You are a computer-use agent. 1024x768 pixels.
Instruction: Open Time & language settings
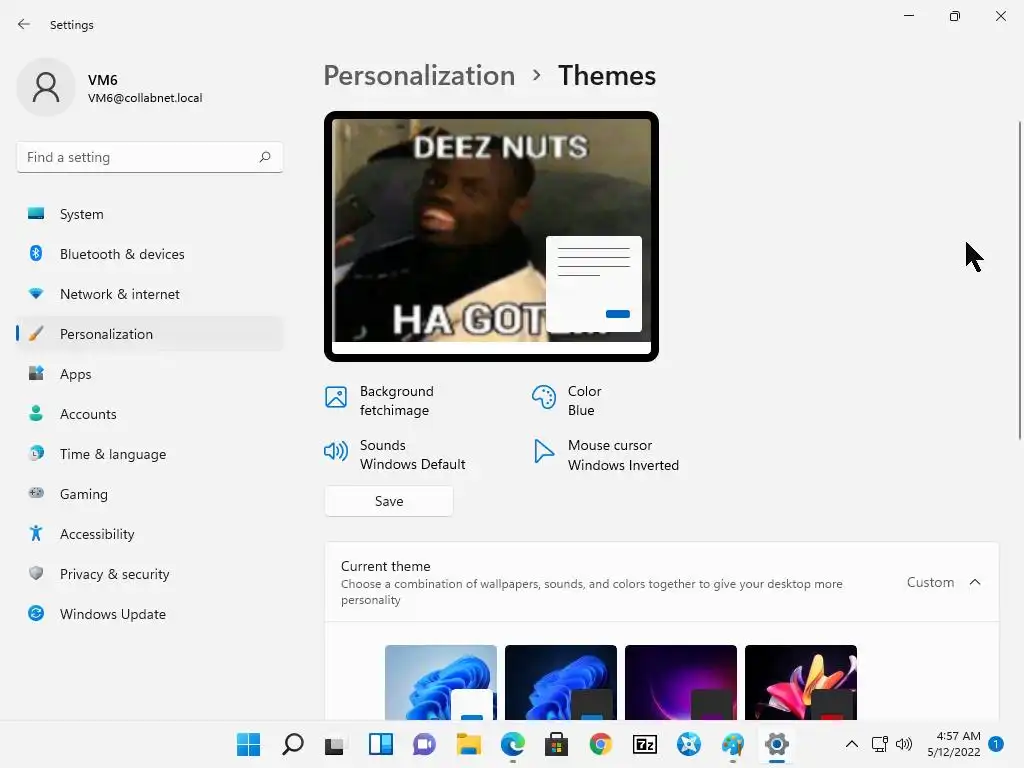coord(150,454)
